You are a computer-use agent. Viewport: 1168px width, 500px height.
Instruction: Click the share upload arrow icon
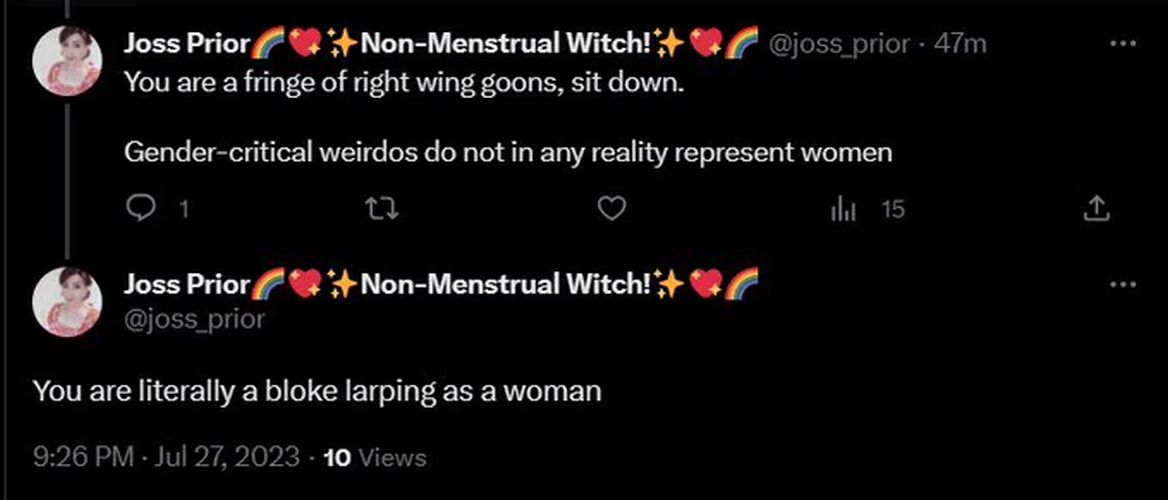1096,210
